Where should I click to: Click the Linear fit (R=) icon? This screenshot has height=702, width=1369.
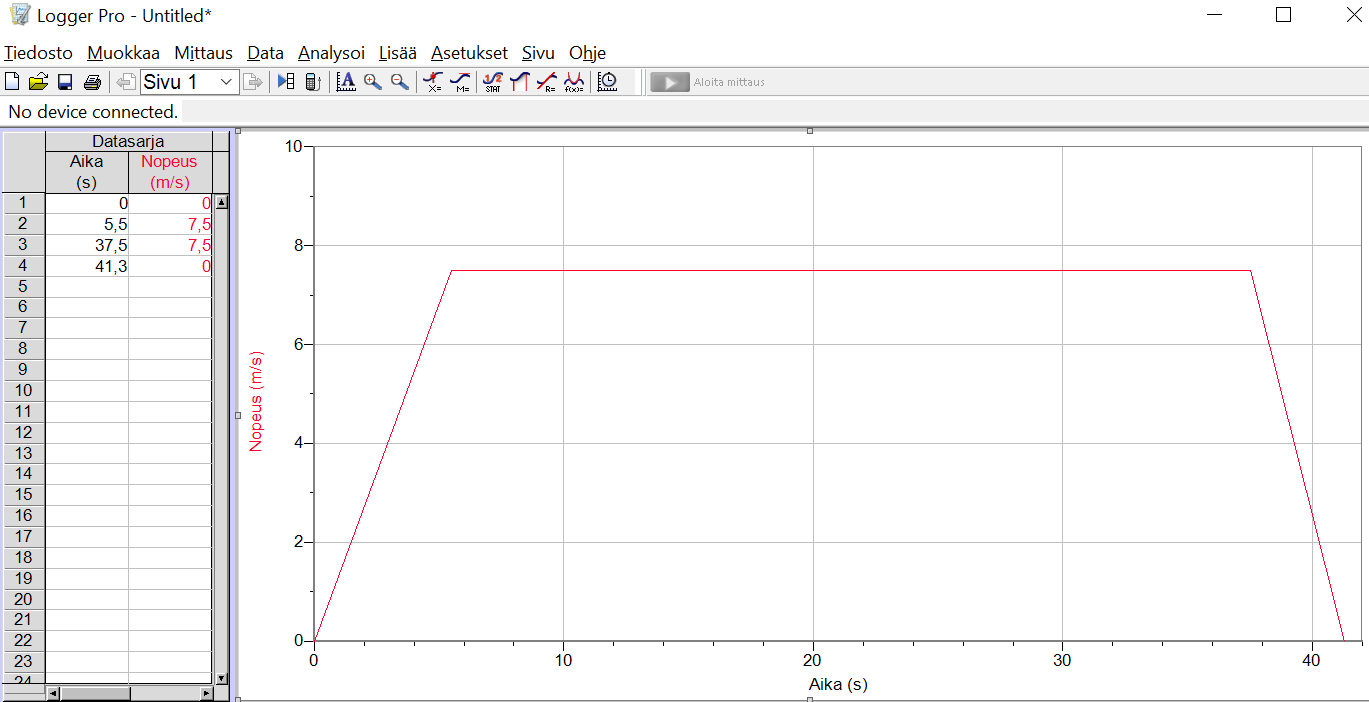coord(546,82)
